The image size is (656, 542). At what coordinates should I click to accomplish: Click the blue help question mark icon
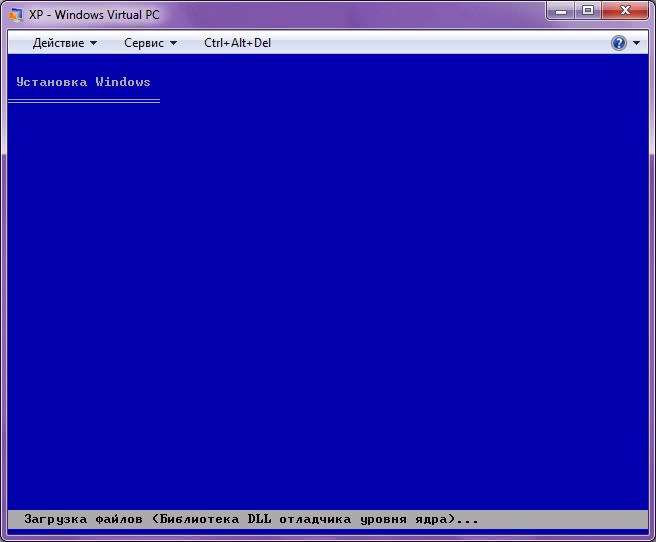pos(619,43)
